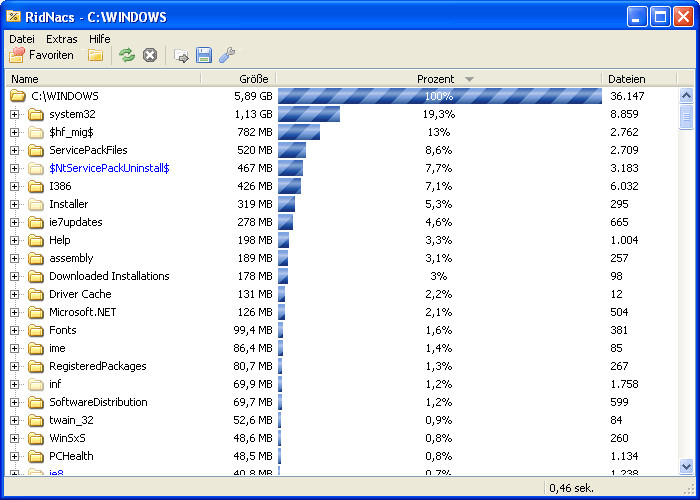Sort by the Größe column header

238,79
